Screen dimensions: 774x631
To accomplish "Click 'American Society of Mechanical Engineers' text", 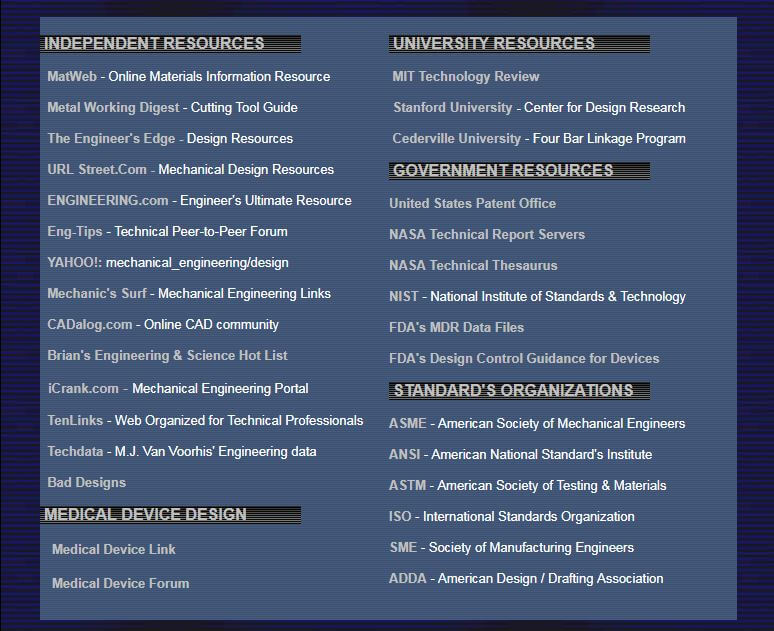I will (x=562, y=424).
